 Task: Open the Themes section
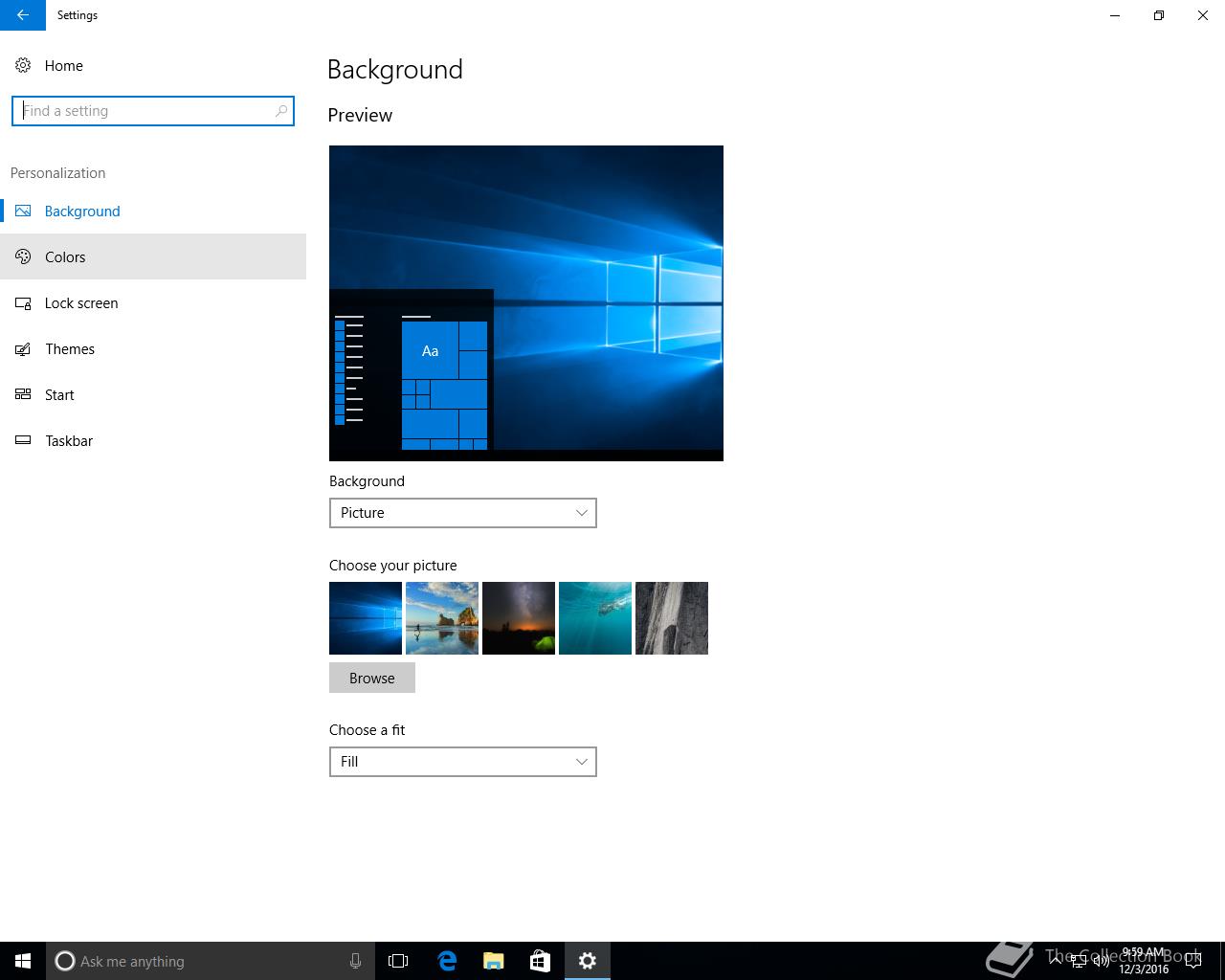pos(70,349)
